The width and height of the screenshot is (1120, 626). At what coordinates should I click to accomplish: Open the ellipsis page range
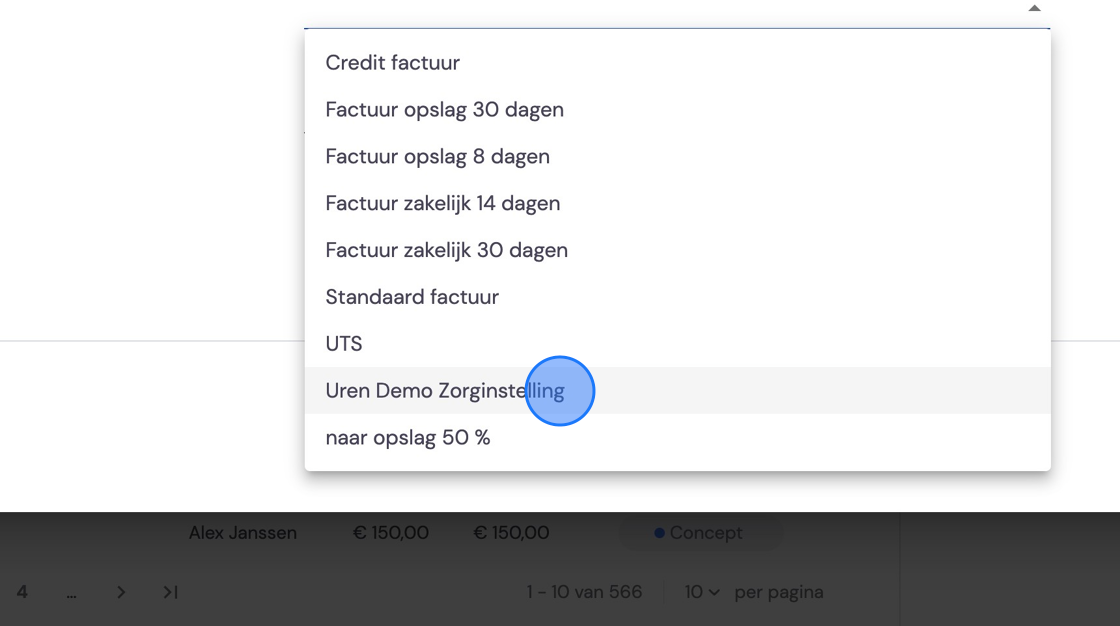[x=71, y=594]
